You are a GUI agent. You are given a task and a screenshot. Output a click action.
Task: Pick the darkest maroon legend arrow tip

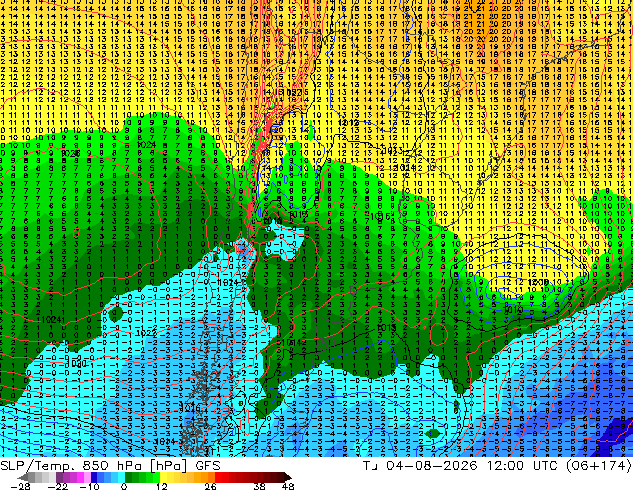[x=288, y=477]
